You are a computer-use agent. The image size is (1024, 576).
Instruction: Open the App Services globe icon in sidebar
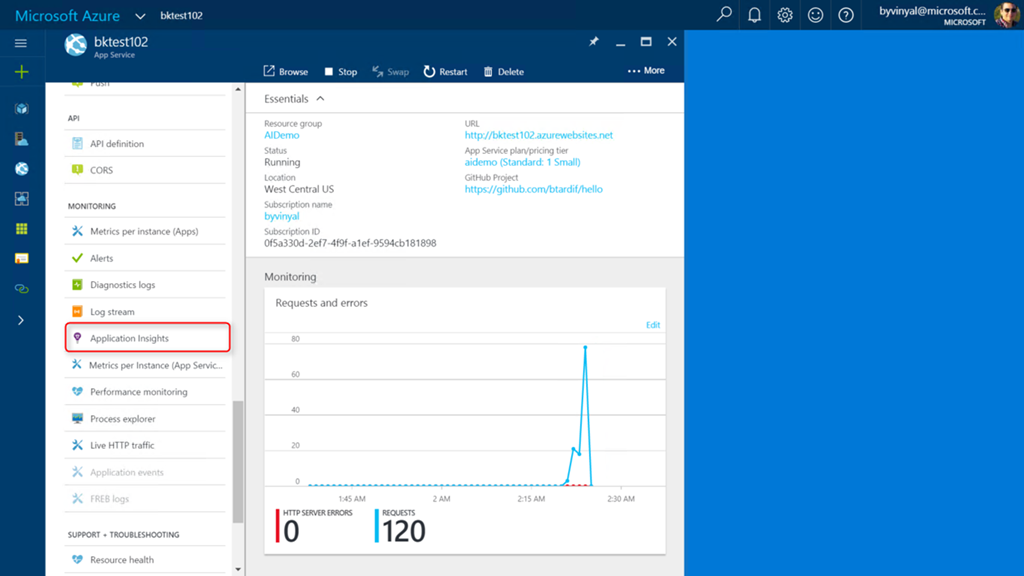tap(22, 168)
